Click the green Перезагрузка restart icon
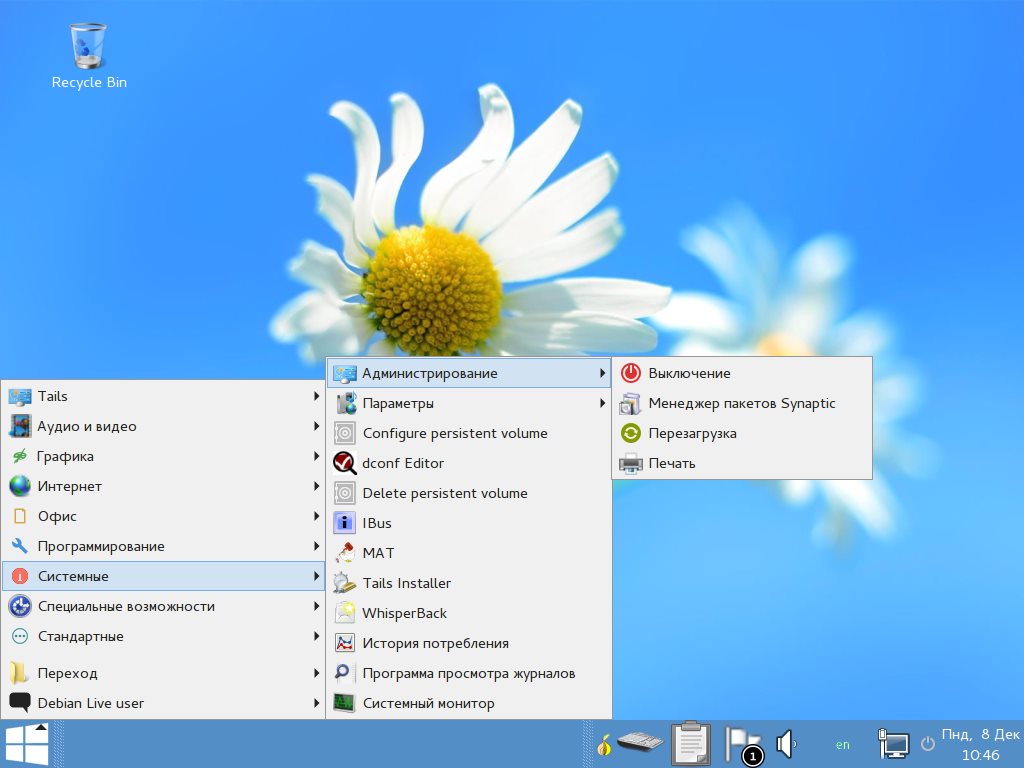The height and width of the screenshot is (768, 1024). tap(630, 433)
